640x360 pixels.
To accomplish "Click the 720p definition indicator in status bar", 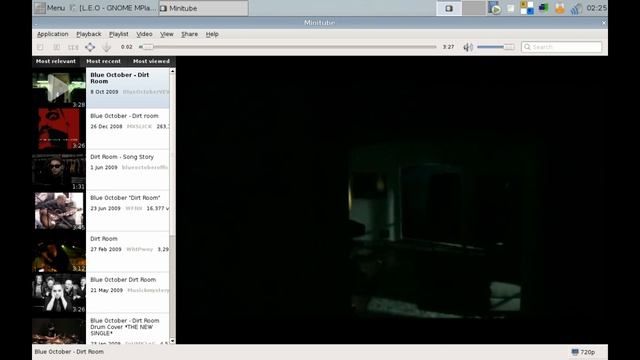I will click(583, 352).
